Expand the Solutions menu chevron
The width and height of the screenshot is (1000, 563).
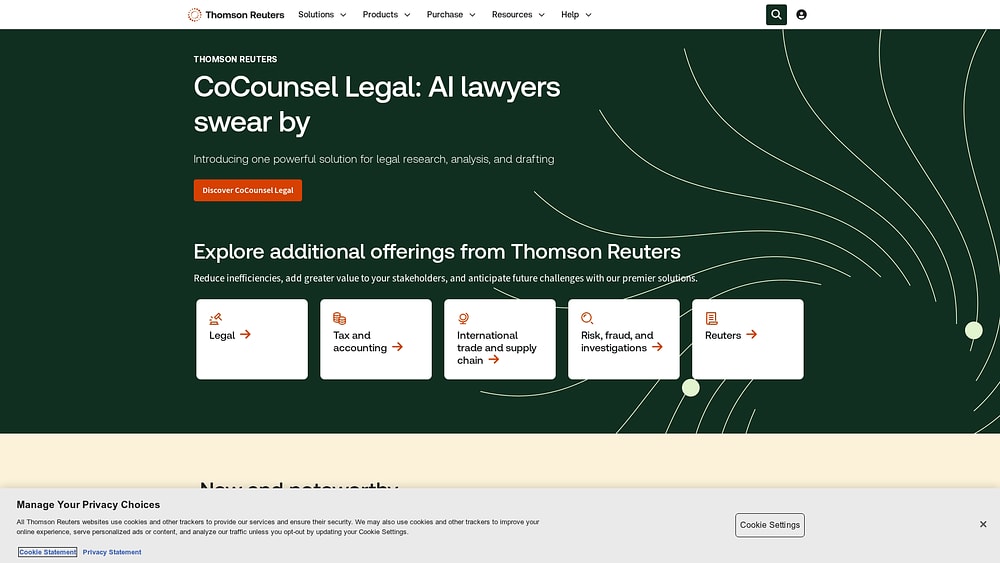click(x=343, y=15)
